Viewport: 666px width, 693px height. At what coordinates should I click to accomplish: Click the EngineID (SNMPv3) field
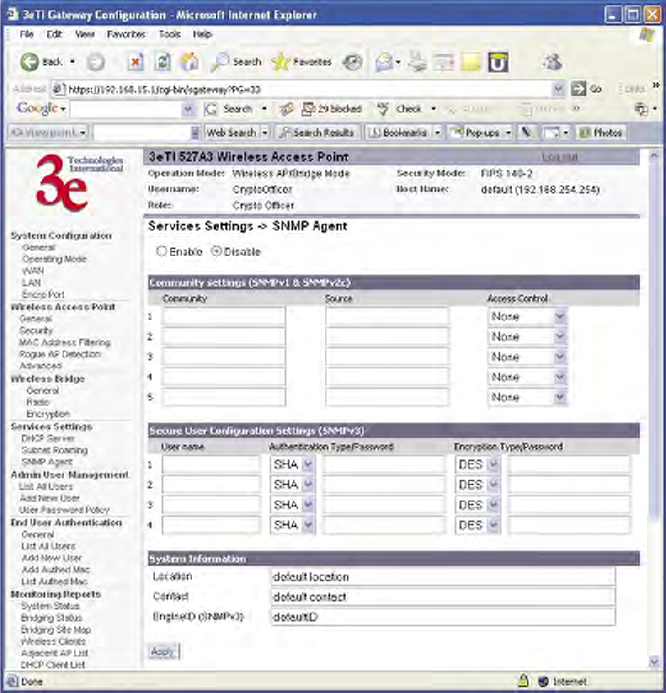[x=443, y=617]
